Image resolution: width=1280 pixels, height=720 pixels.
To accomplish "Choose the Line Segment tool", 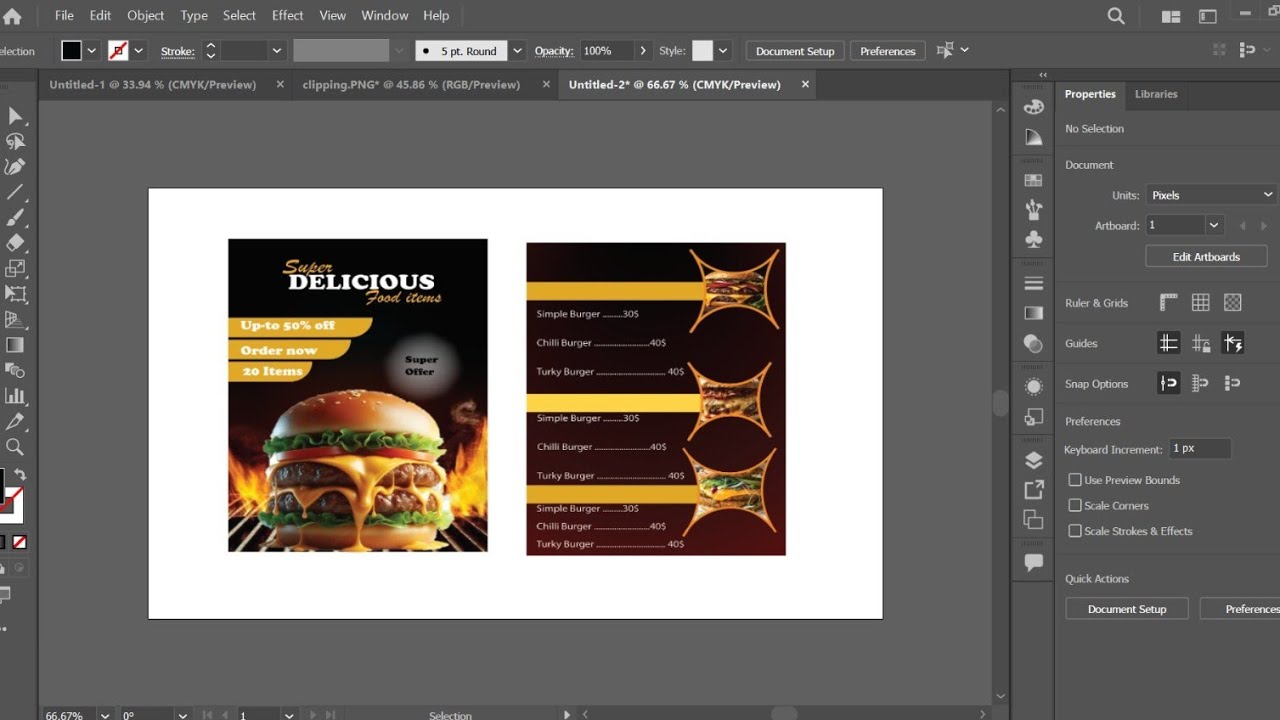I will tap(15, 192).
